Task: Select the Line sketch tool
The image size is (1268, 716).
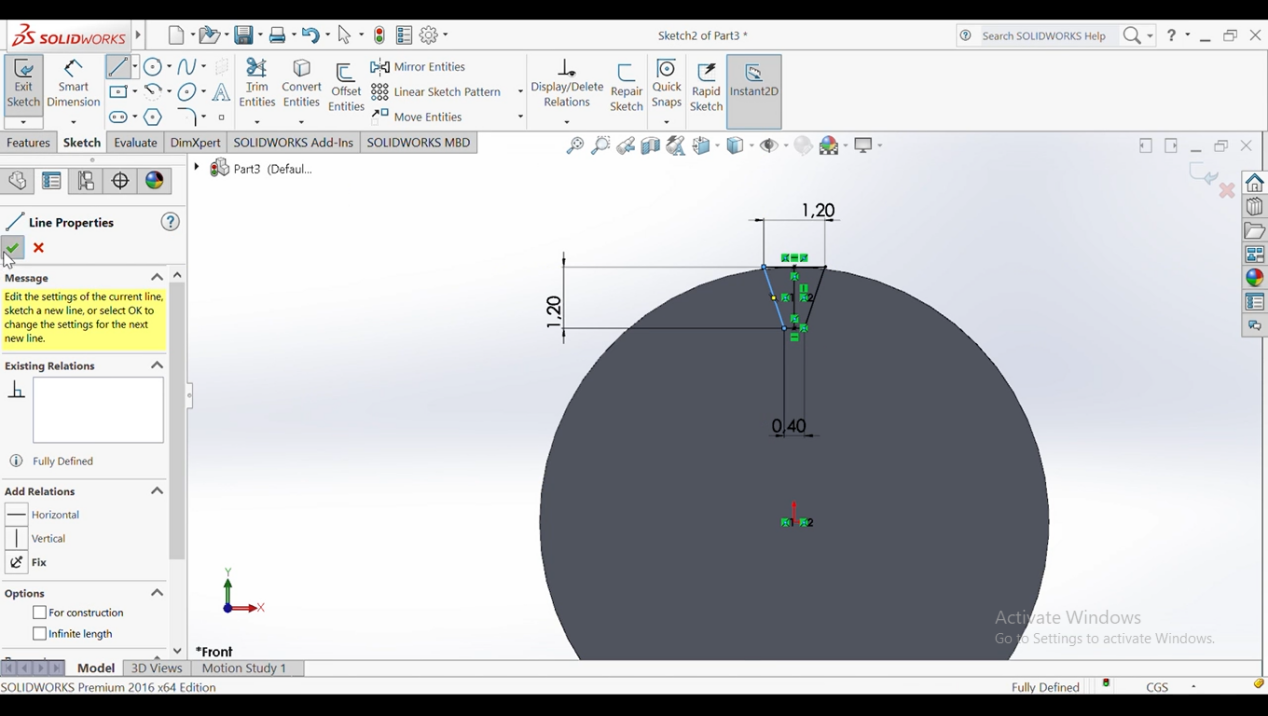Action: (x=118, y=67)
